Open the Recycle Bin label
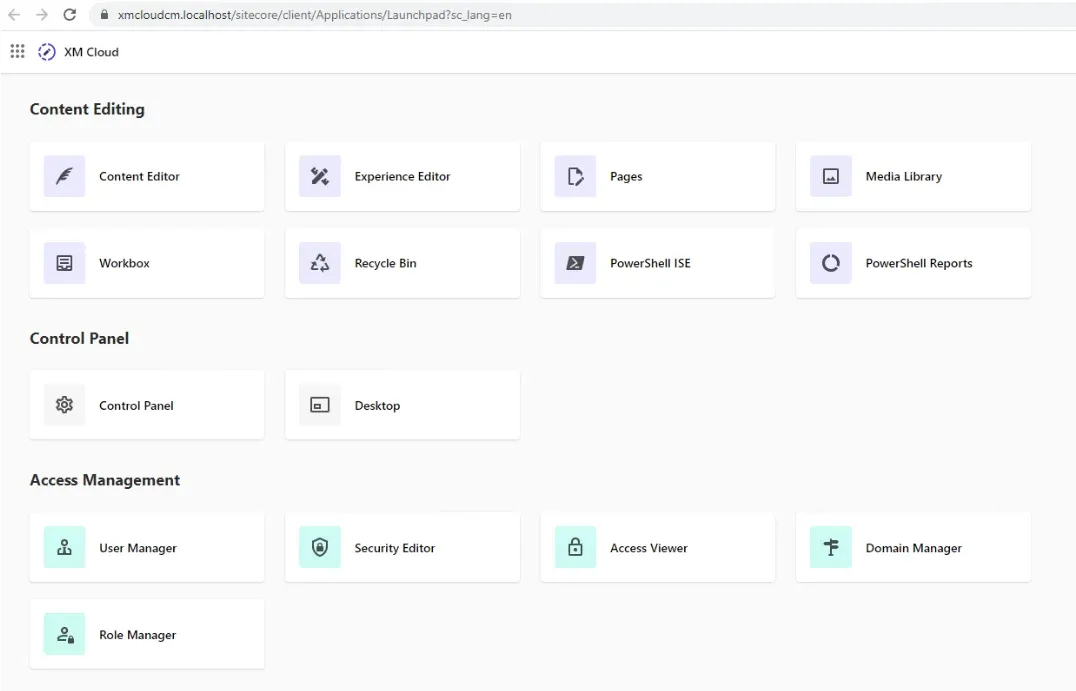The image size is (1076, 691). (x=385, y=263)
